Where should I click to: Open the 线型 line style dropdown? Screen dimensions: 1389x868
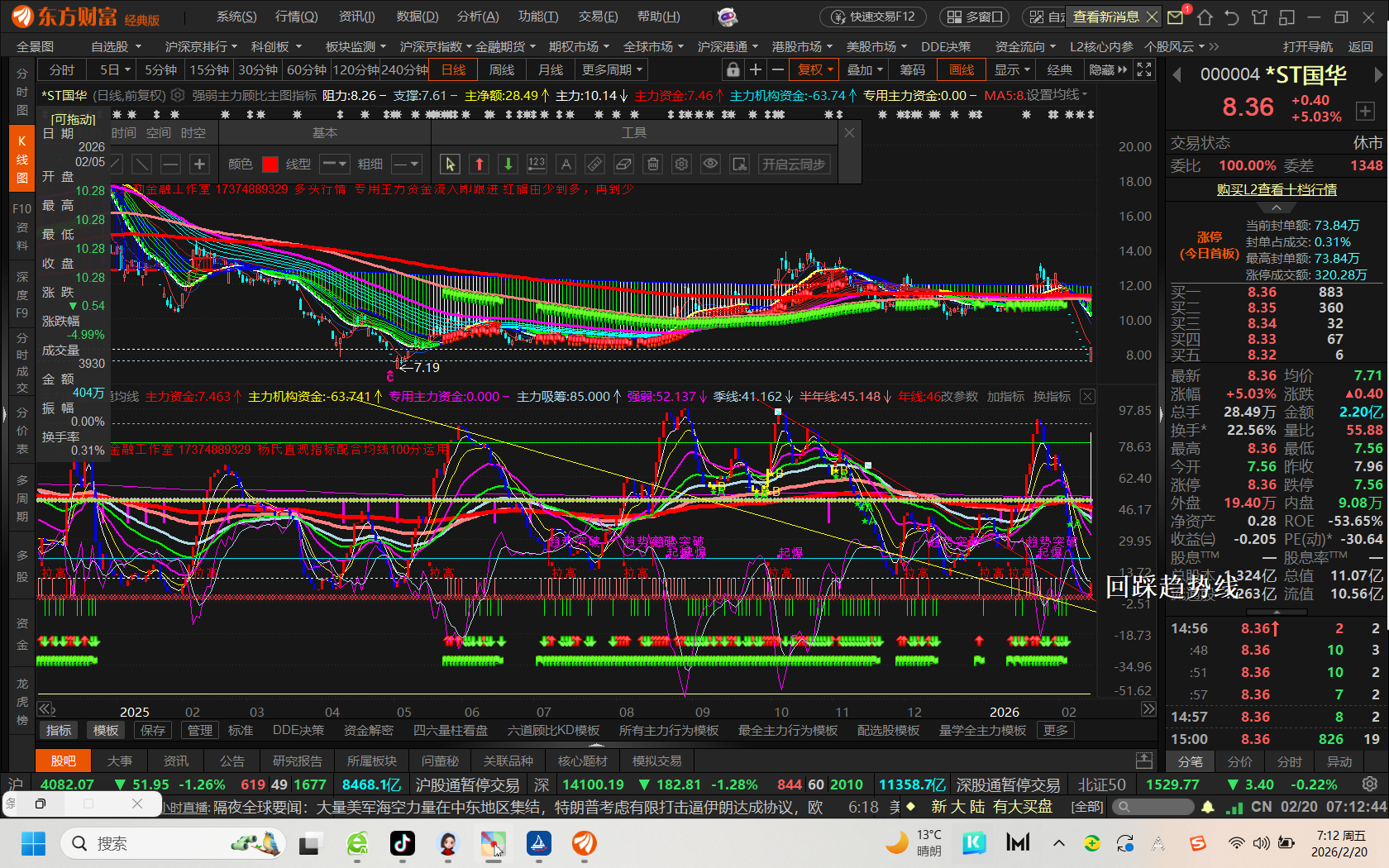tap(335, 164)
